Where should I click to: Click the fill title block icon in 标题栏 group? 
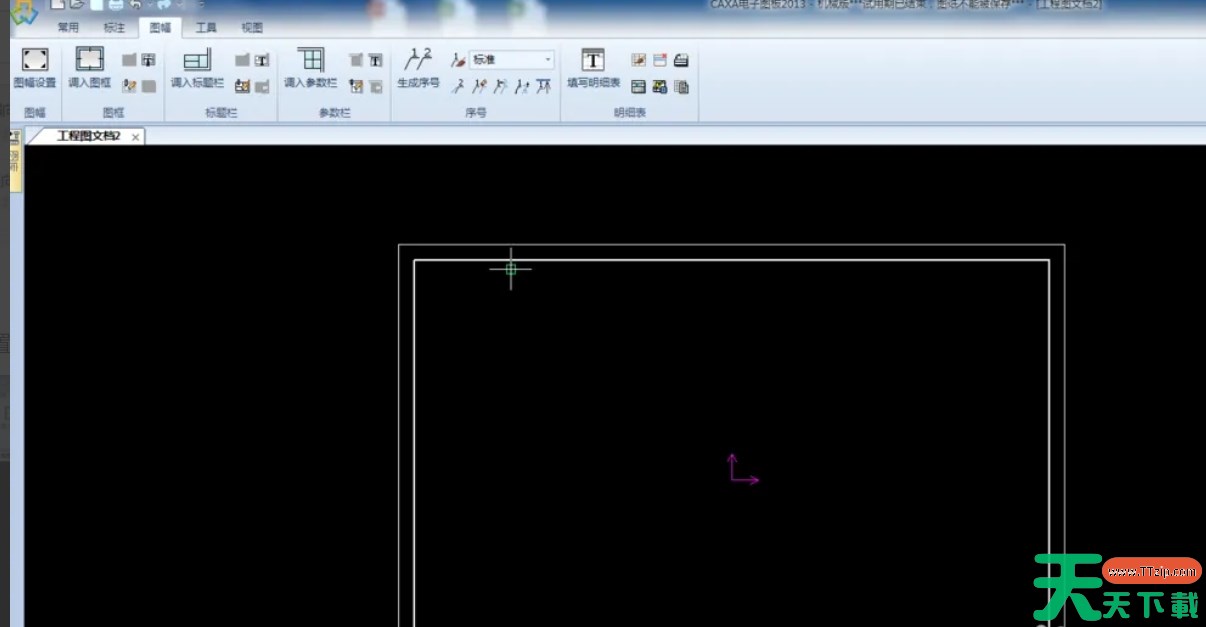point(262,60)
